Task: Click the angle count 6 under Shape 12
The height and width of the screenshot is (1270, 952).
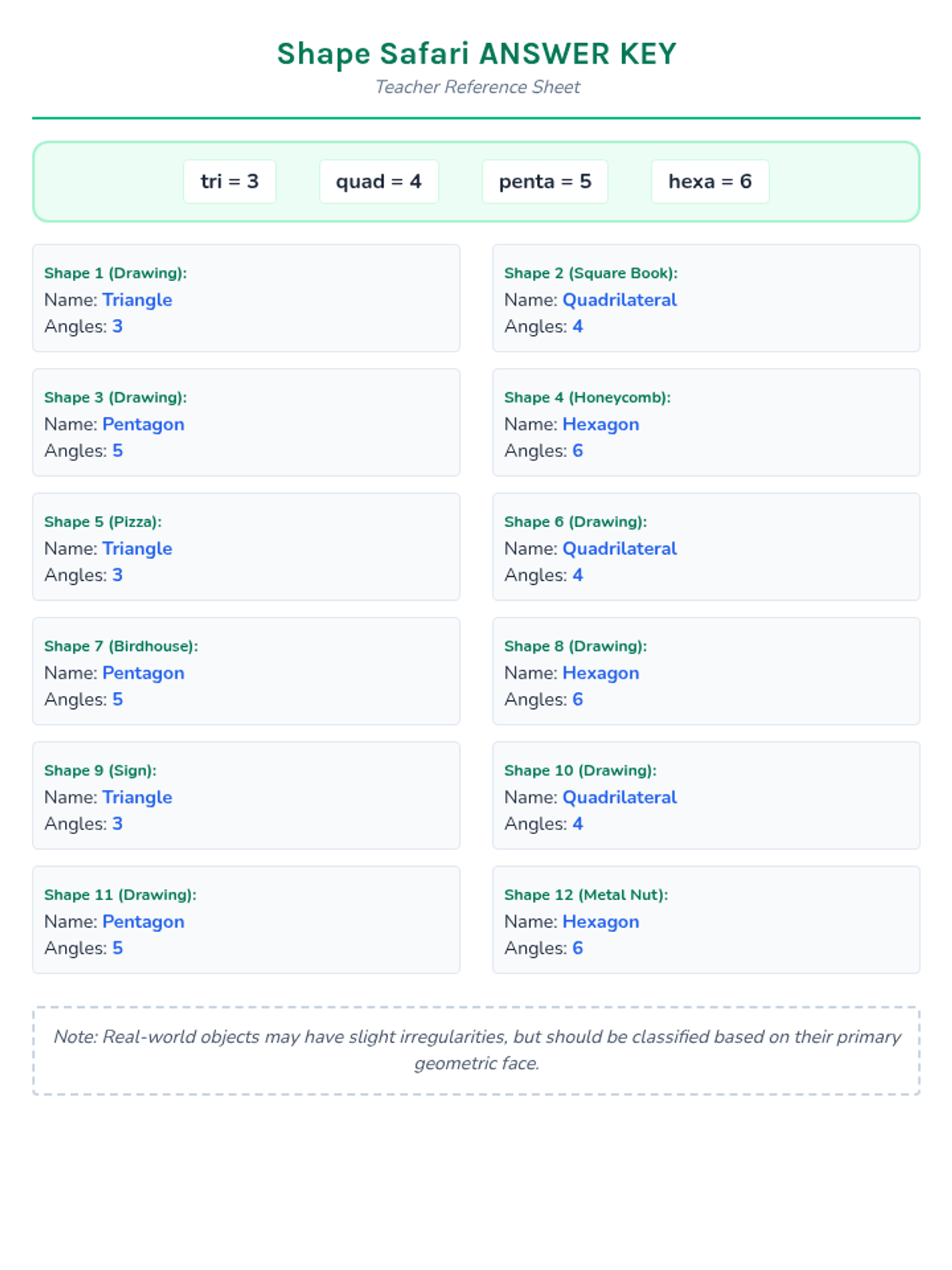Action: (x=578, y=949)
